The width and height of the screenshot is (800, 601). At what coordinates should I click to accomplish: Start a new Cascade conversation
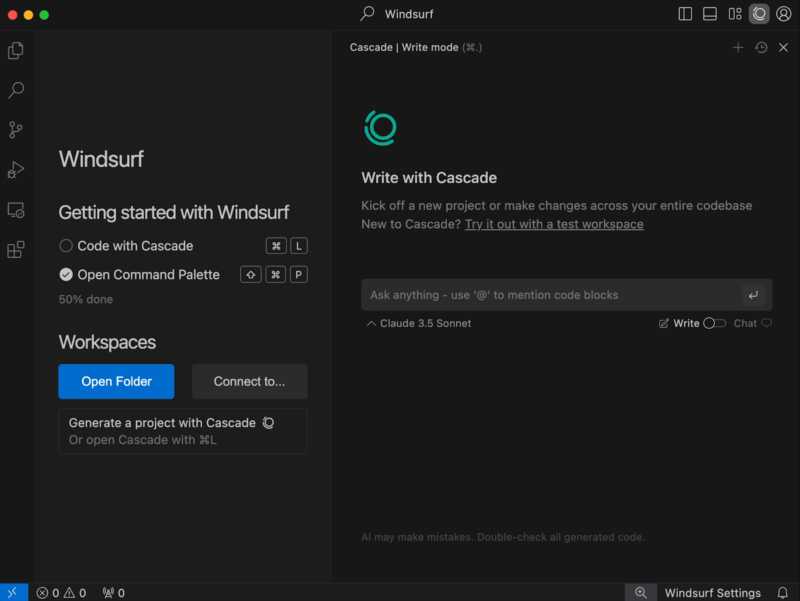pyautogui.click(x=738, y=47)
